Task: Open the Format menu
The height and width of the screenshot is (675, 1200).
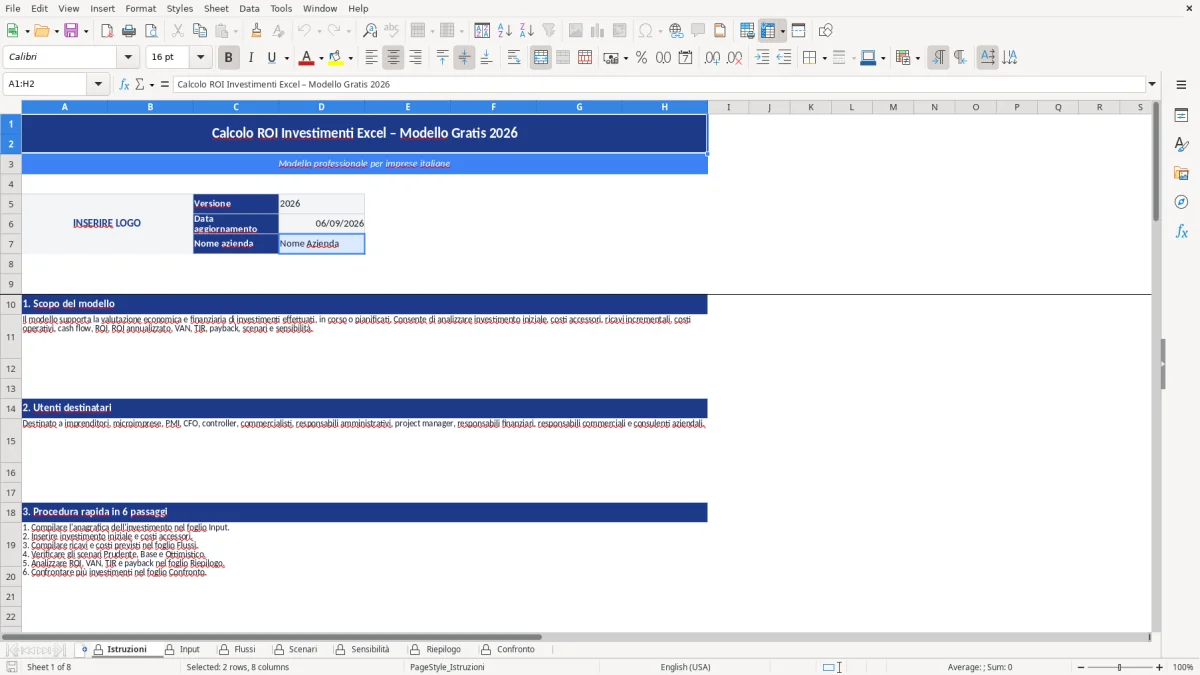Action: pos(141,8)
